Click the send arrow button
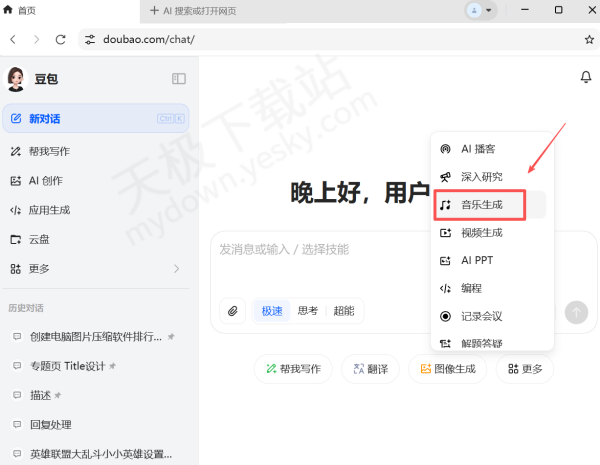Viewport: 600px width, 465px height. pyautogui.click(x=576, y=312)
